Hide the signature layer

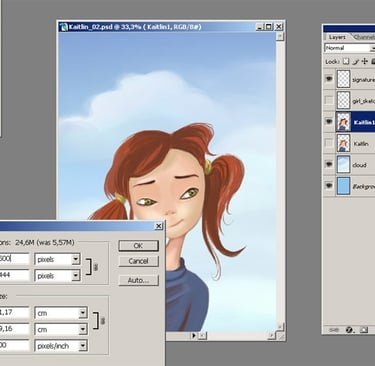pos(329,79)
